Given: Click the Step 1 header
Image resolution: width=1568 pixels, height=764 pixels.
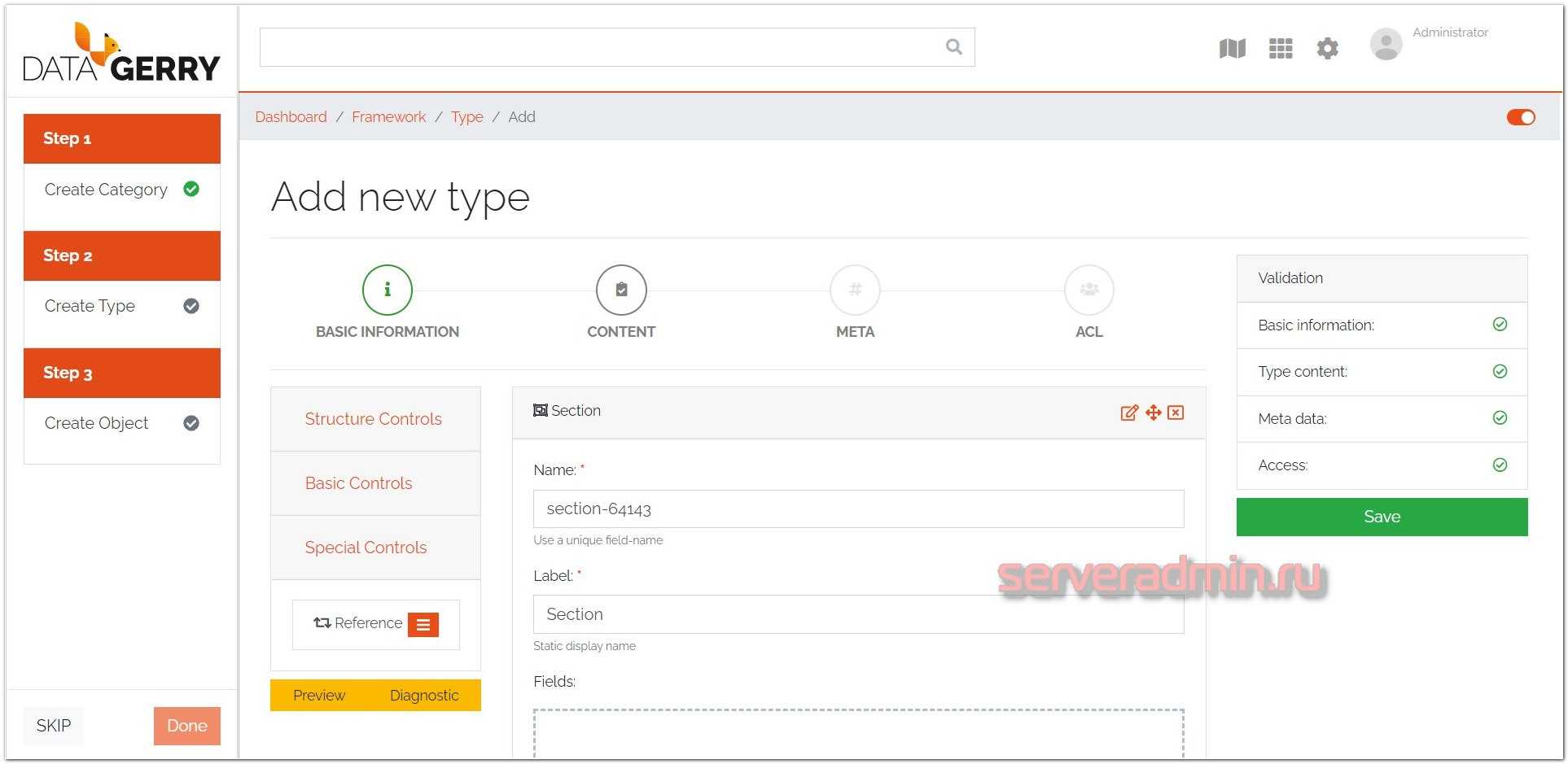Looking at the screenshot, I should click(122, 139).
